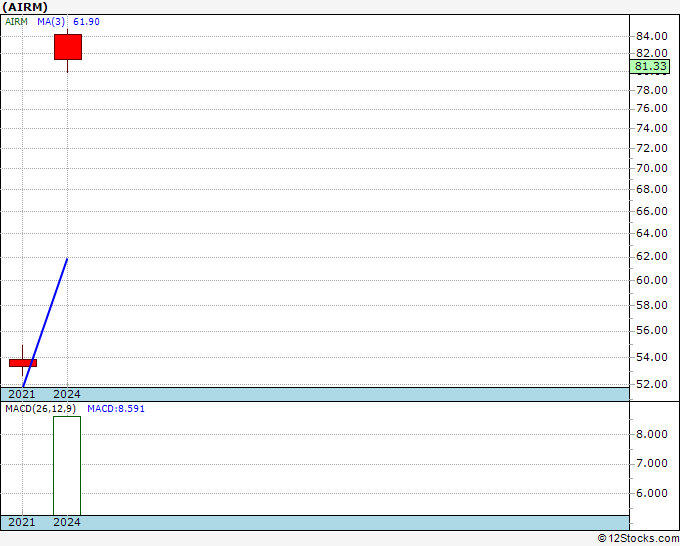Image resolution: width=680 pixels, height=546 pixels.
Task: Click the 54.00 price axis label
Action: pyautogui.click(x=651, y=357)
